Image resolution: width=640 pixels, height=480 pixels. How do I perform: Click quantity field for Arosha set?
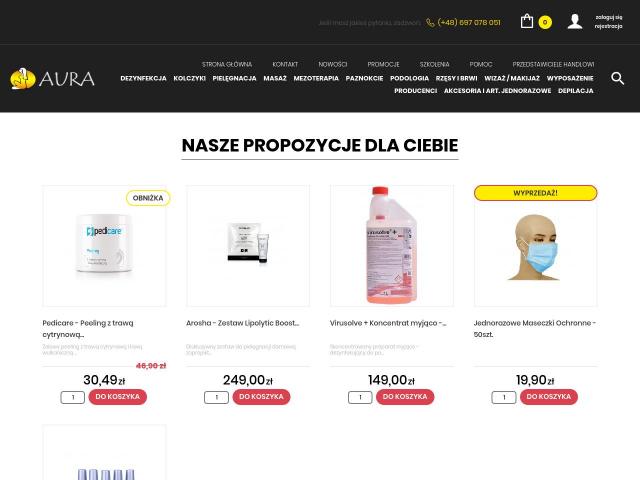click(x=216, y=397)
